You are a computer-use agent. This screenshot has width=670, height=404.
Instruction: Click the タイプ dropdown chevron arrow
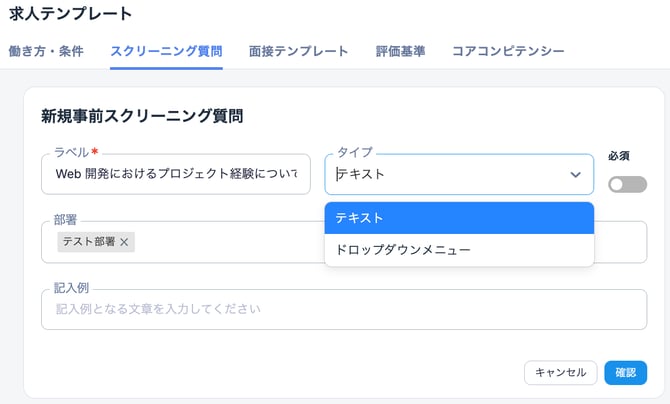(x=576, y=174)
